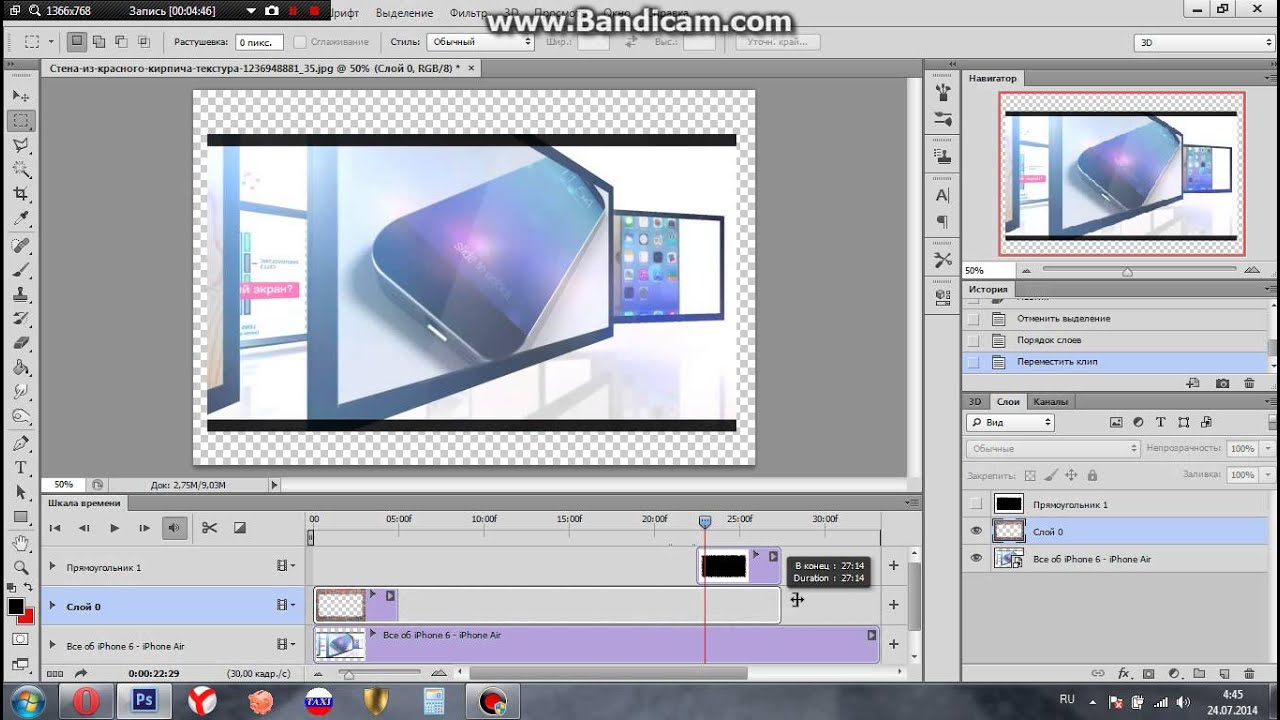Open the Заливка fill dropdown
Screen dimensions: 1280x720
click(1269, 475)
